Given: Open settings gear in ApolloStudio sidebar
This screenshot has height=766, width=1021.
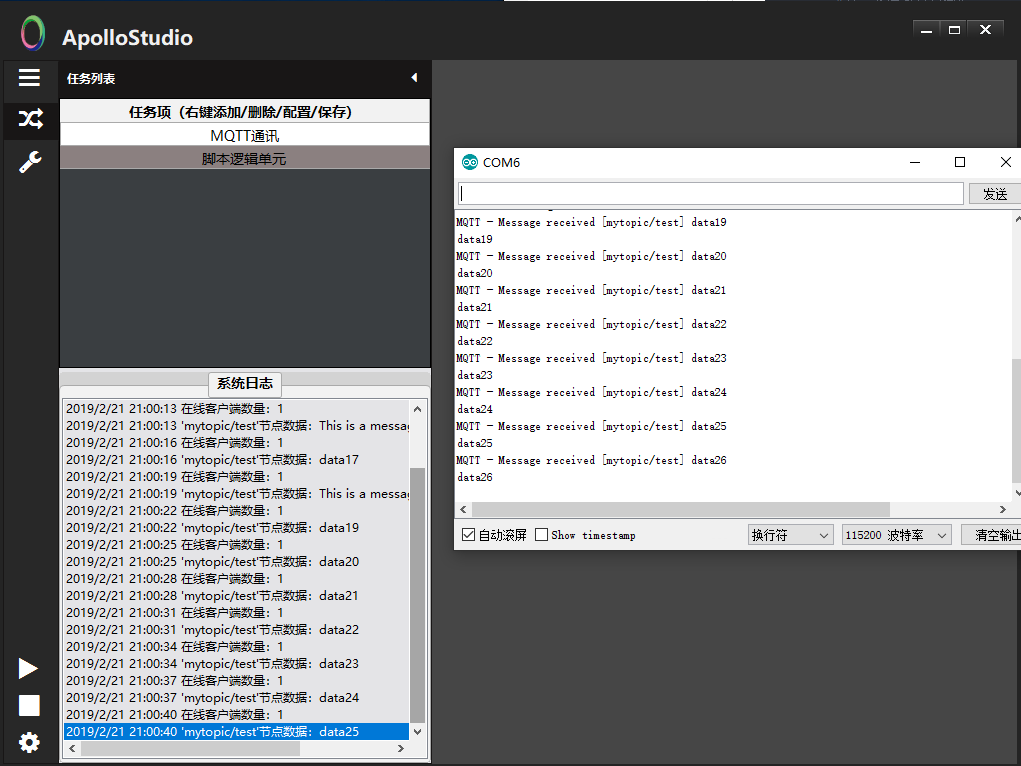Looking at the screenshot, I should [29, 742].
